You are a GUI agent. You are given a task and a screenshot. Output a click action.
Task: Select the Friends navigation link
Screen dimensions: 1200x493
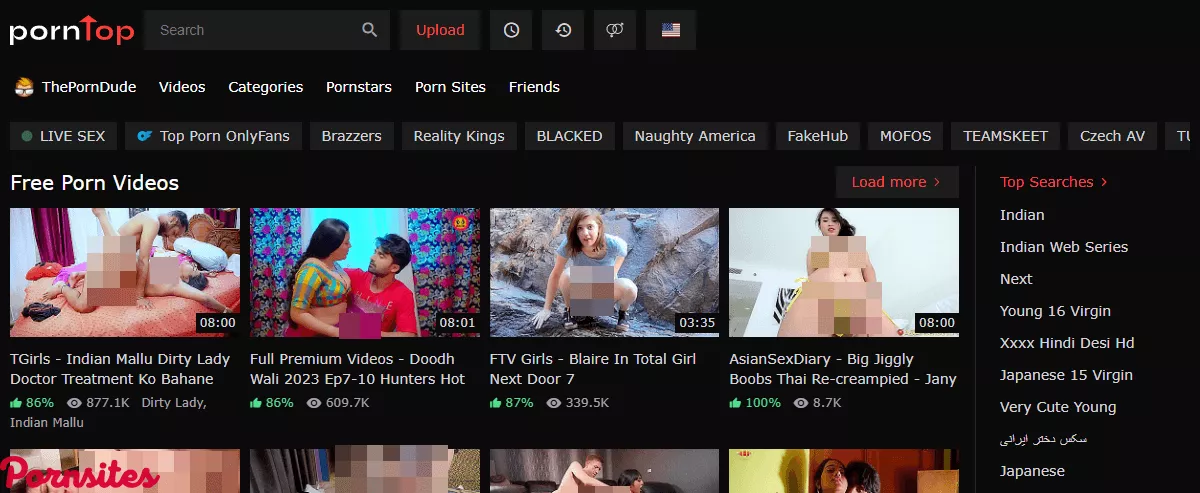coord(534,87)
